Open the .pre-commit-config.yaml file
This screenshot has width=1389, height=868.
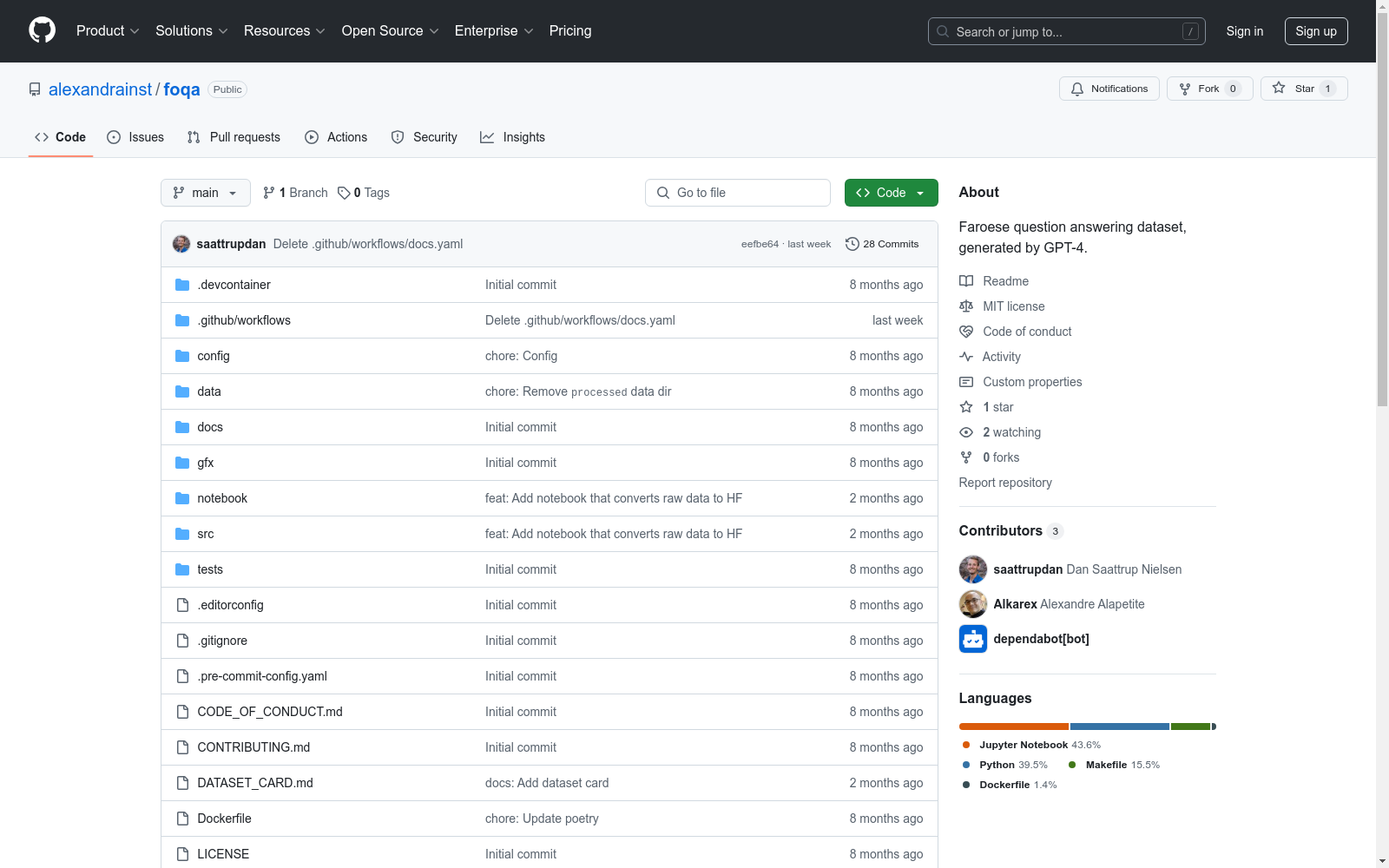[x=262, y=676]
